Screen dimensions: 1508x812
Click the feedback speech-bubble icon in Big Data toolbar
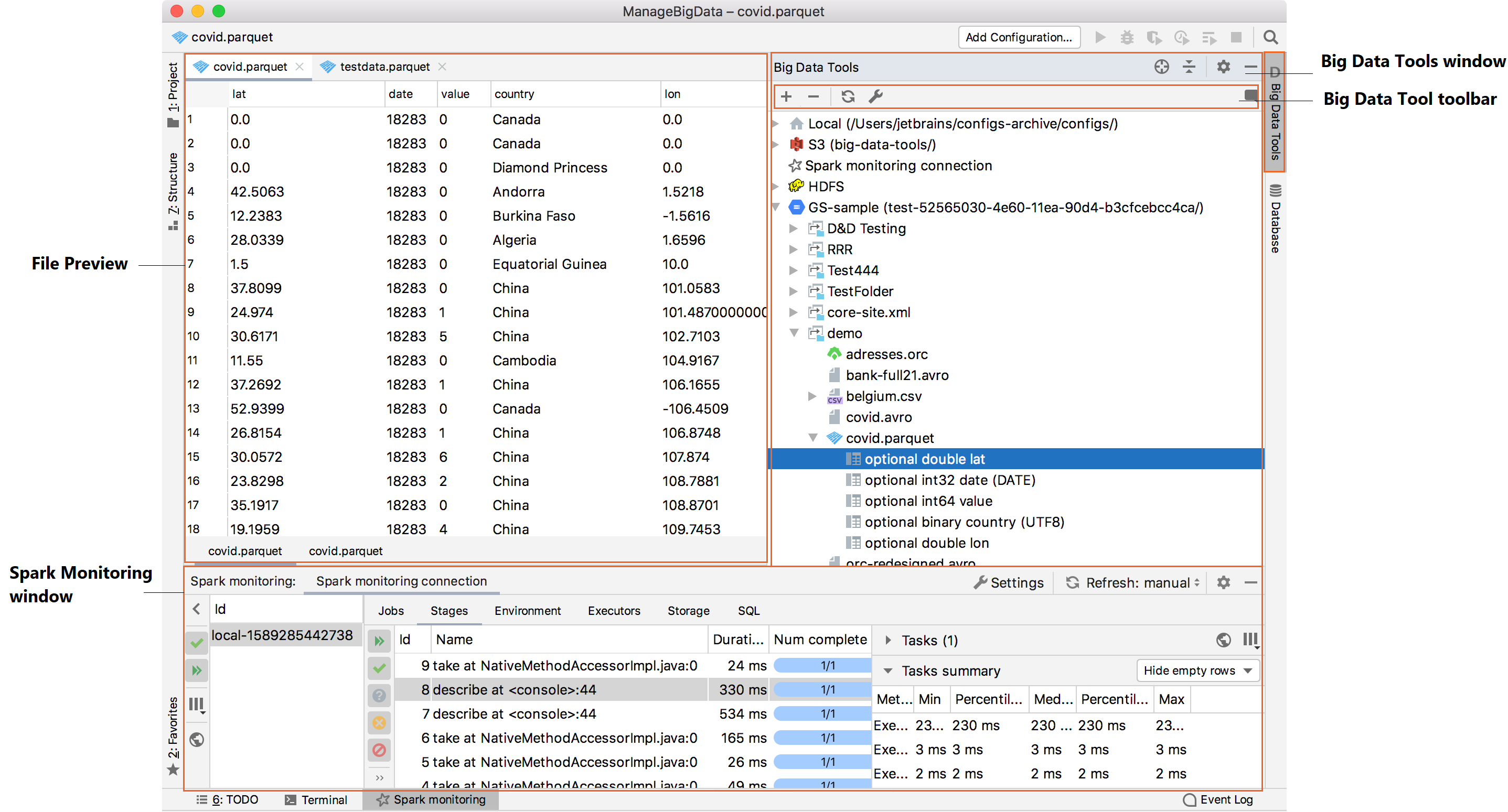[x=1250, y=95]
